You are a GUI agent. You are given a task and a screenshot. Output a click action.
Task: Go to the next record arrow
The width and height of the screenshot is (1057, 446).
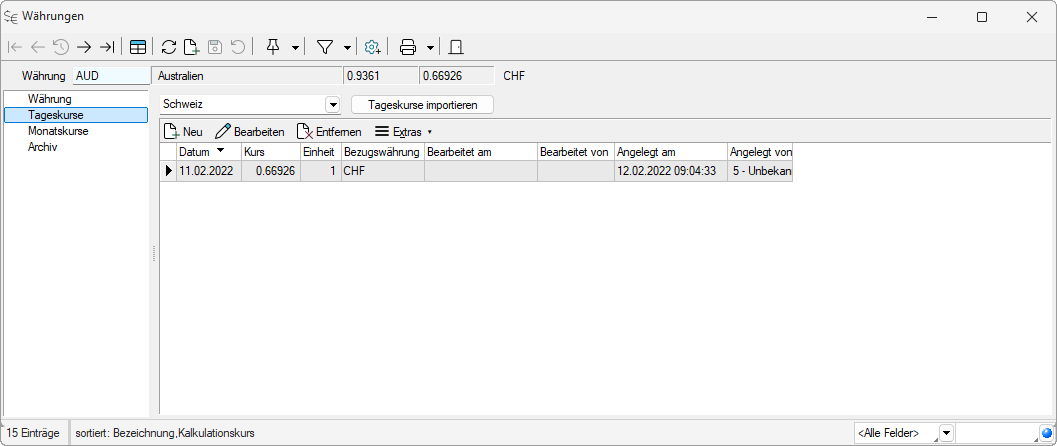(84, 47)
